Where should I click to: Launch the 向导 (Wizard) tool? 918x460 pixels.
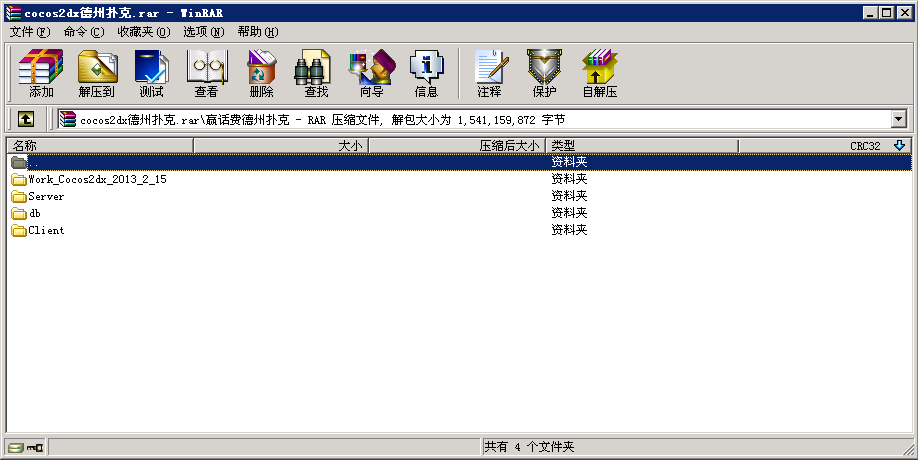(371, 73)
